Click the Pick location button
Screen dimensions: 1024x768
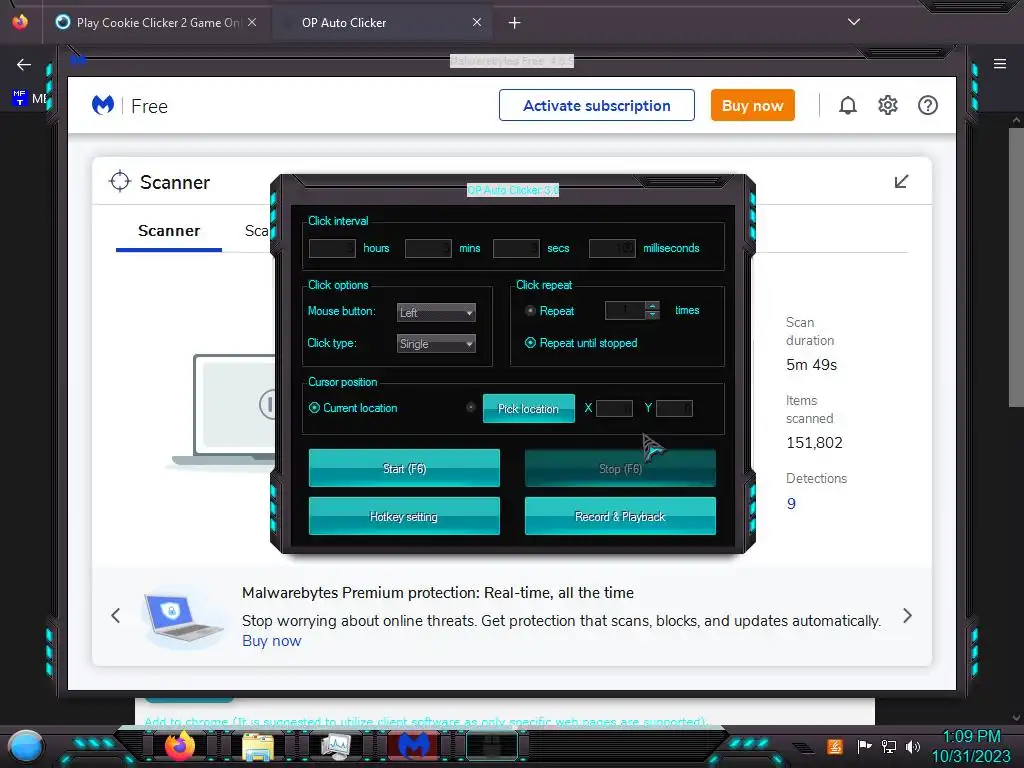529,408
